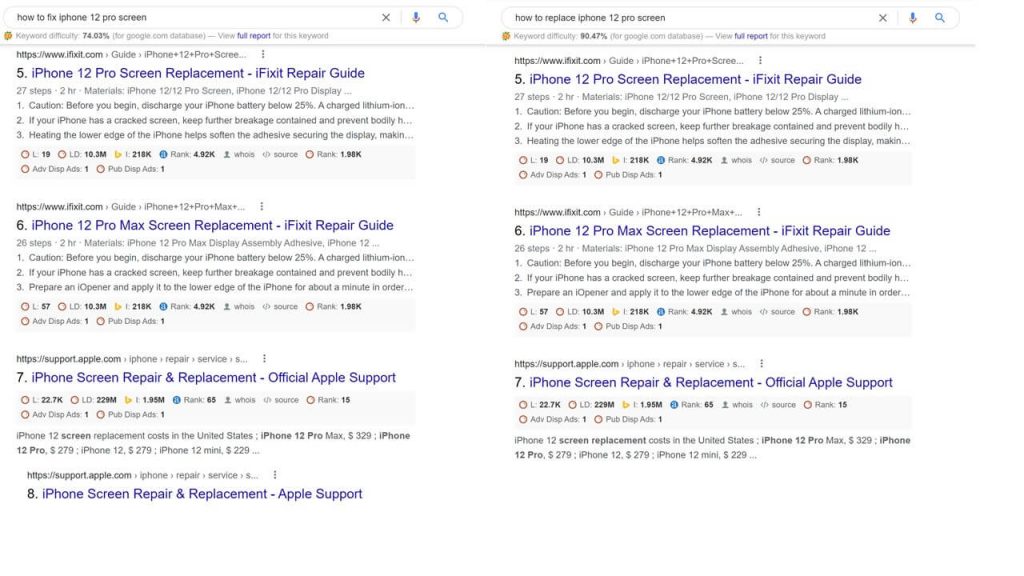The width and height of the screenshot is (1024, 576).
Task: Open options menu for left result 6
Action: 262,206
